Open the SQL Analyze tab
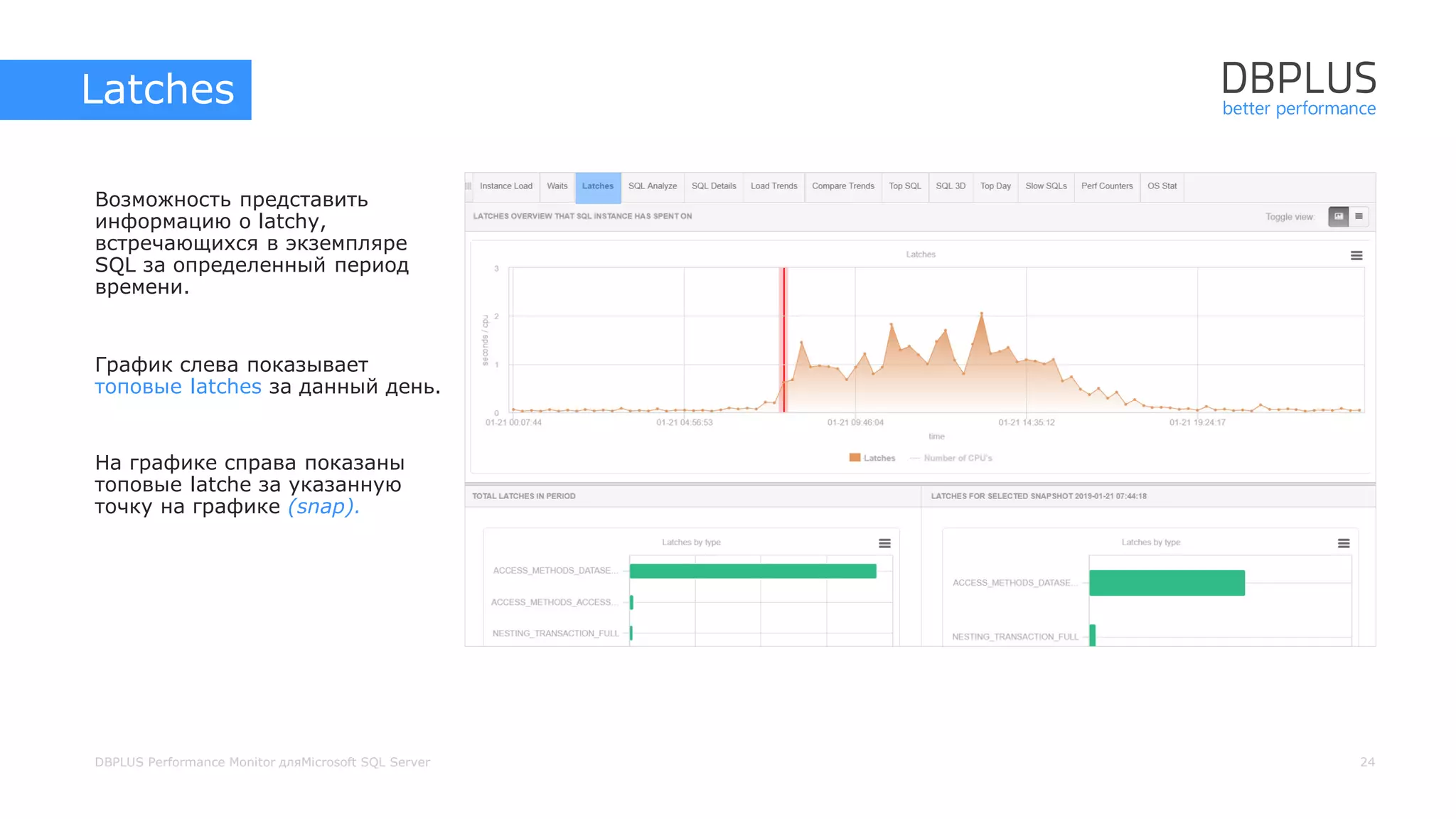 coord(653,186)
